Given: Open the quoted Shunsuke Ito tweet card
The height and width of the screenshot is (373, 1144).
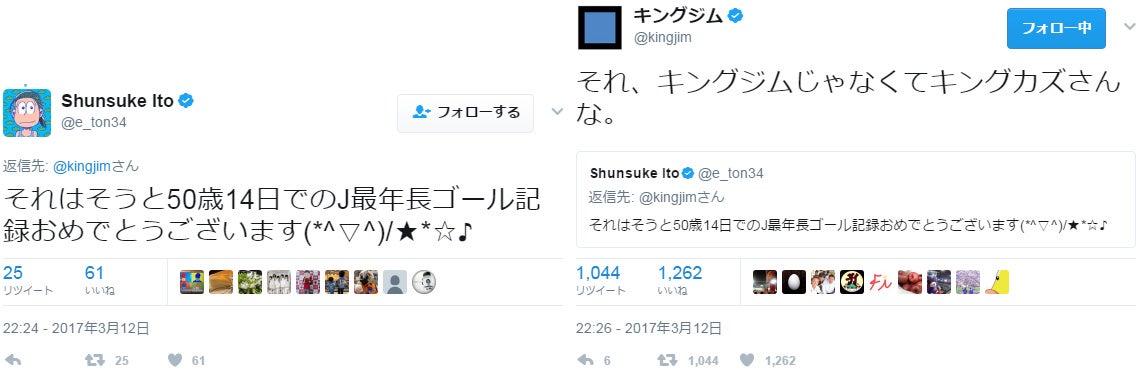Looking at the screenshot, I should click(856, 199).
